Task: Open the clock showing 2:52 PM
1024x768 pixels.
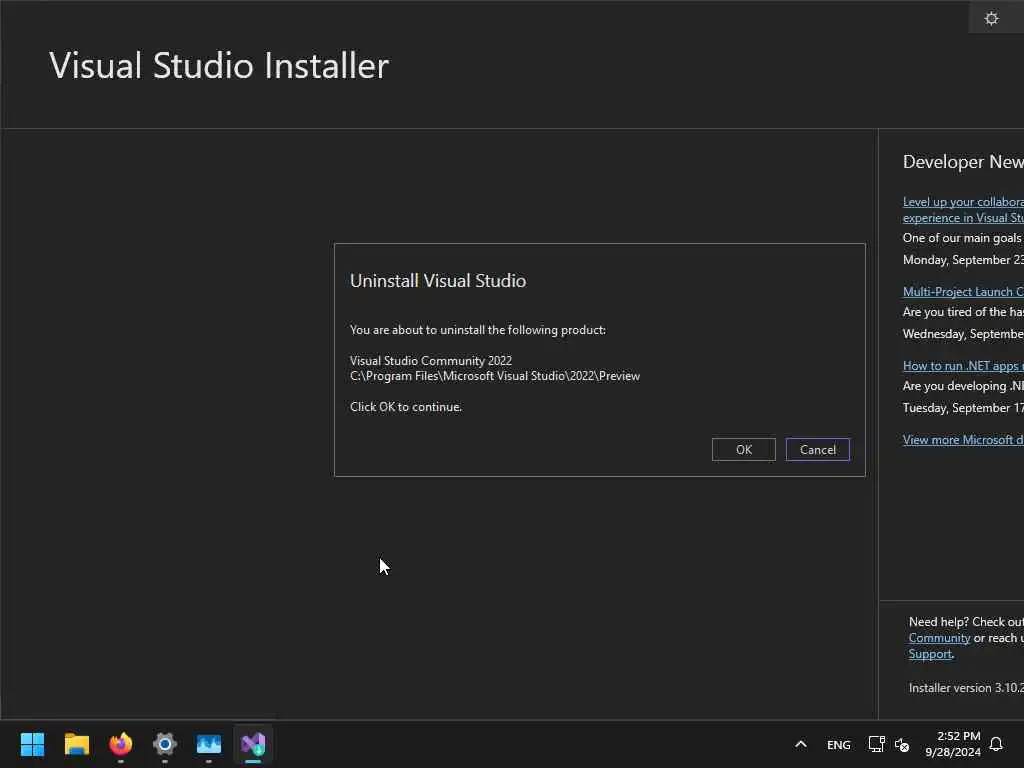Action: (953, 744)
